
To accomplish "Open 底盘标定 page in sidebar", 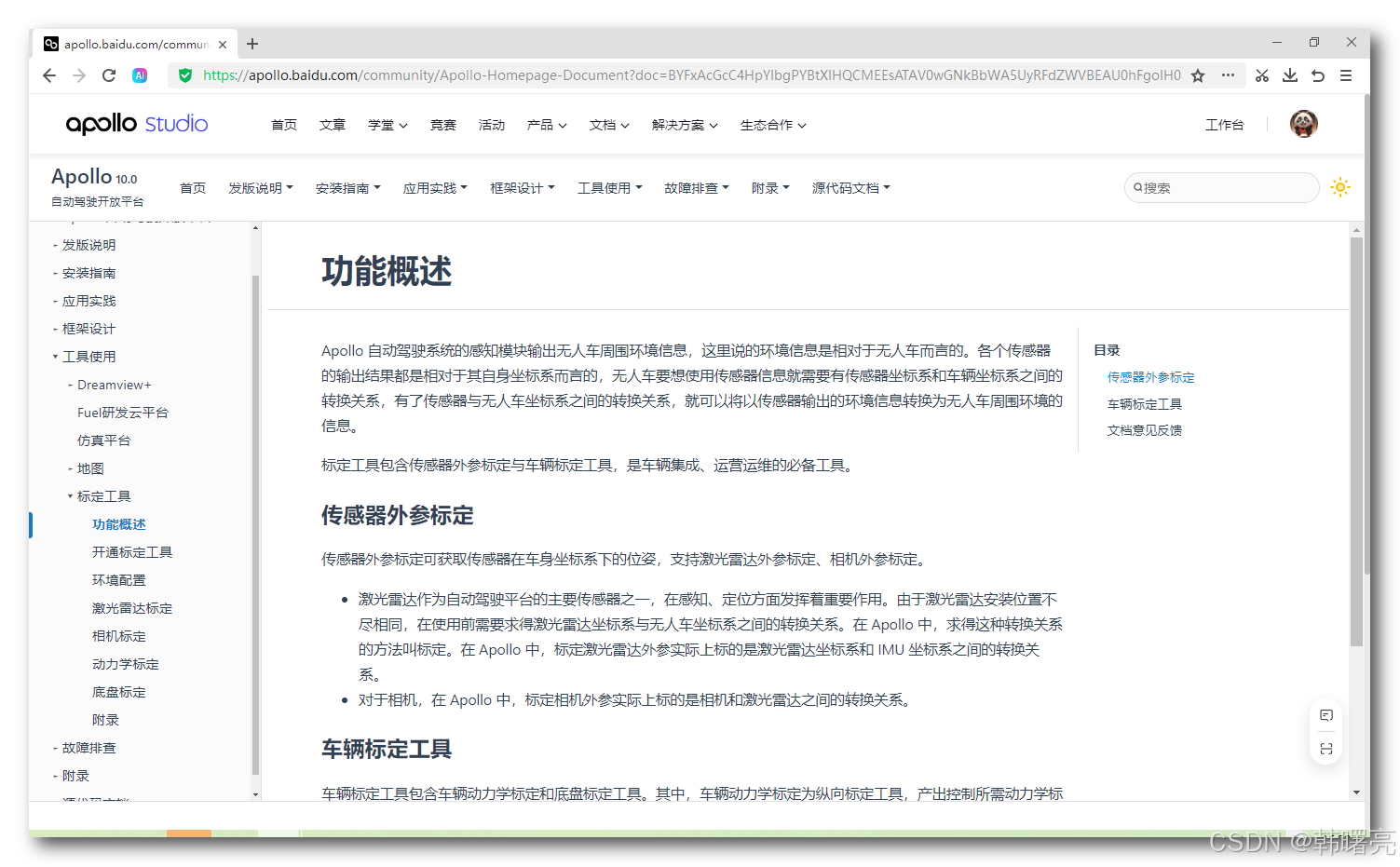I will click(119, 692).
